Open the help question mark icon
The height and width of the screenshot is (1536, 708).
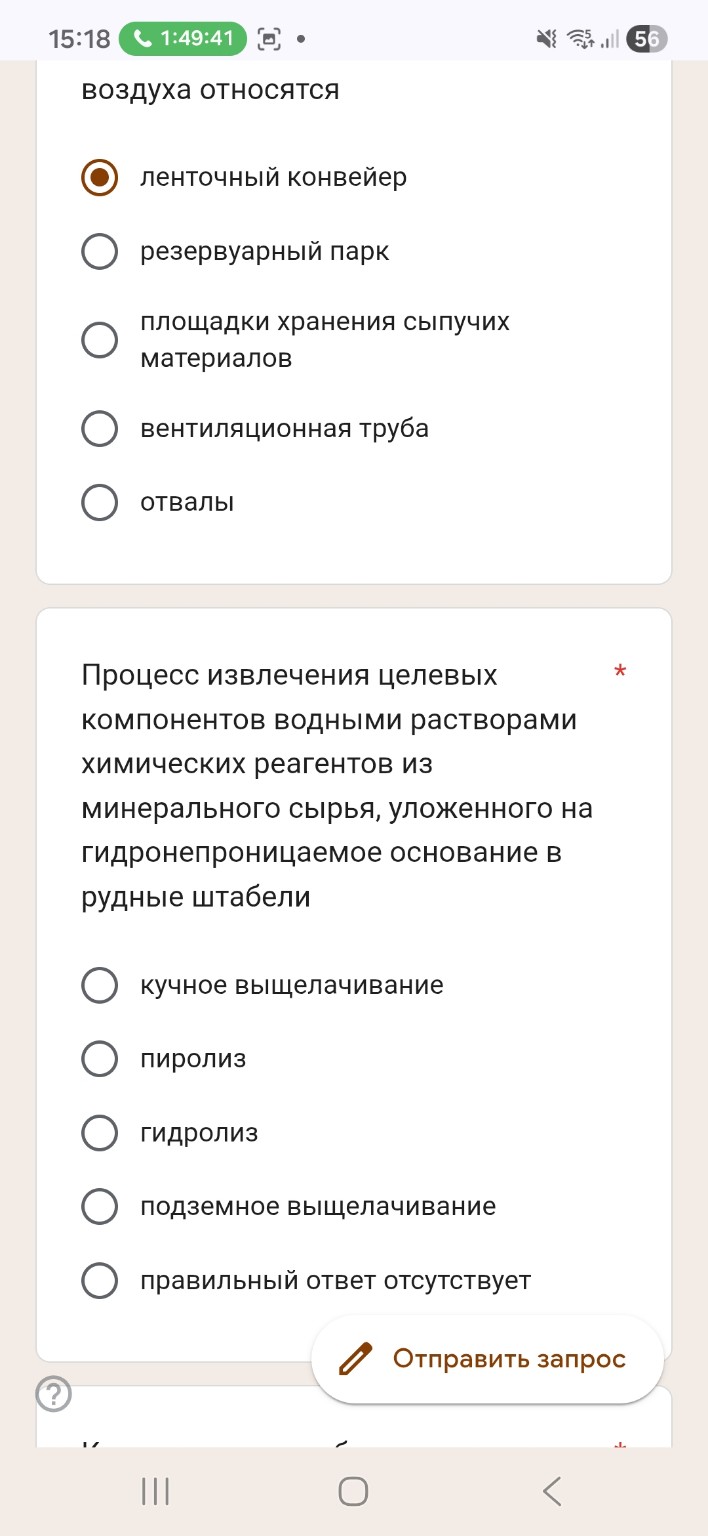[x=54, y=1394]
